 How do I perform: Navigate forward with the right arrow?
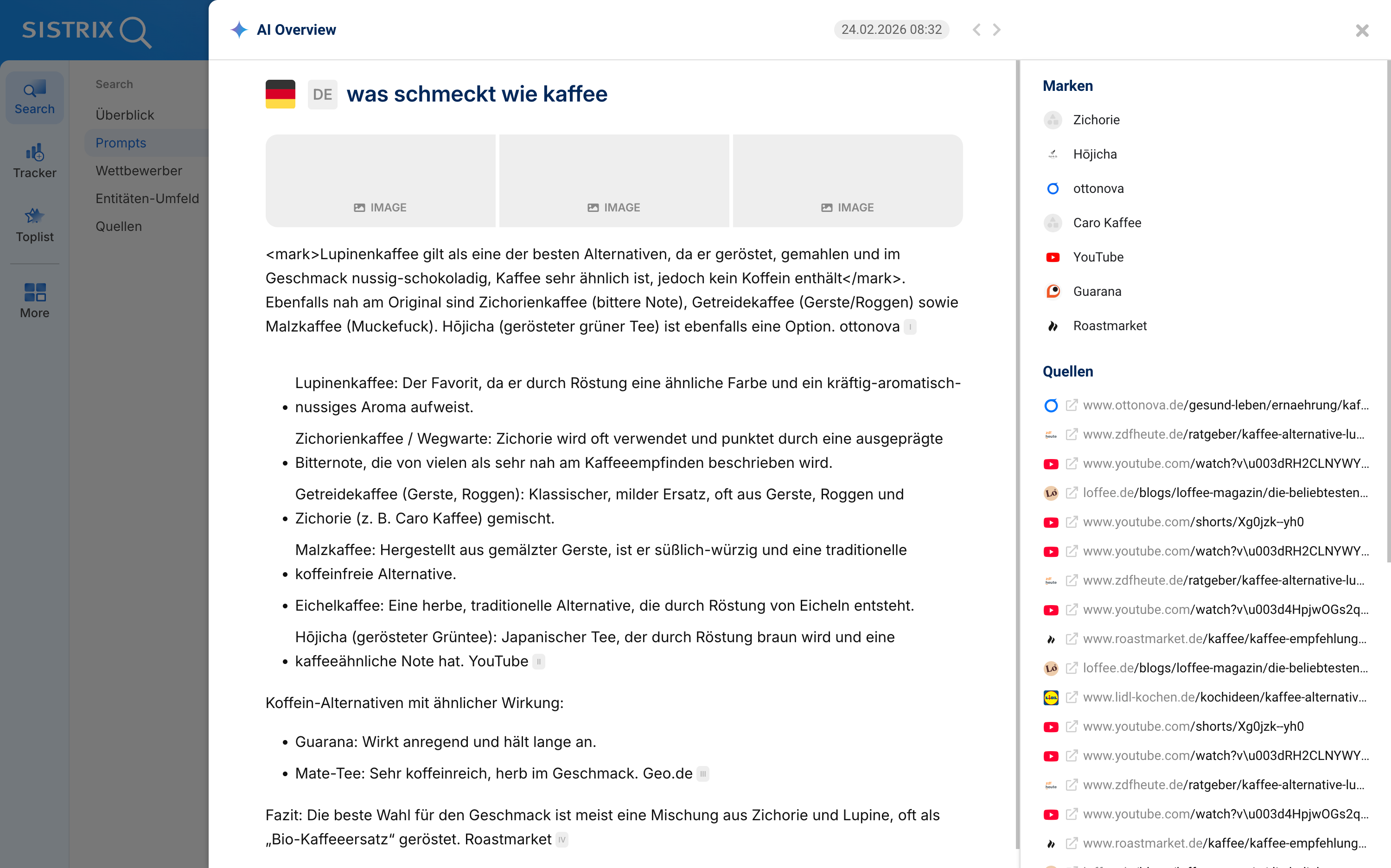tap(996, 30)
